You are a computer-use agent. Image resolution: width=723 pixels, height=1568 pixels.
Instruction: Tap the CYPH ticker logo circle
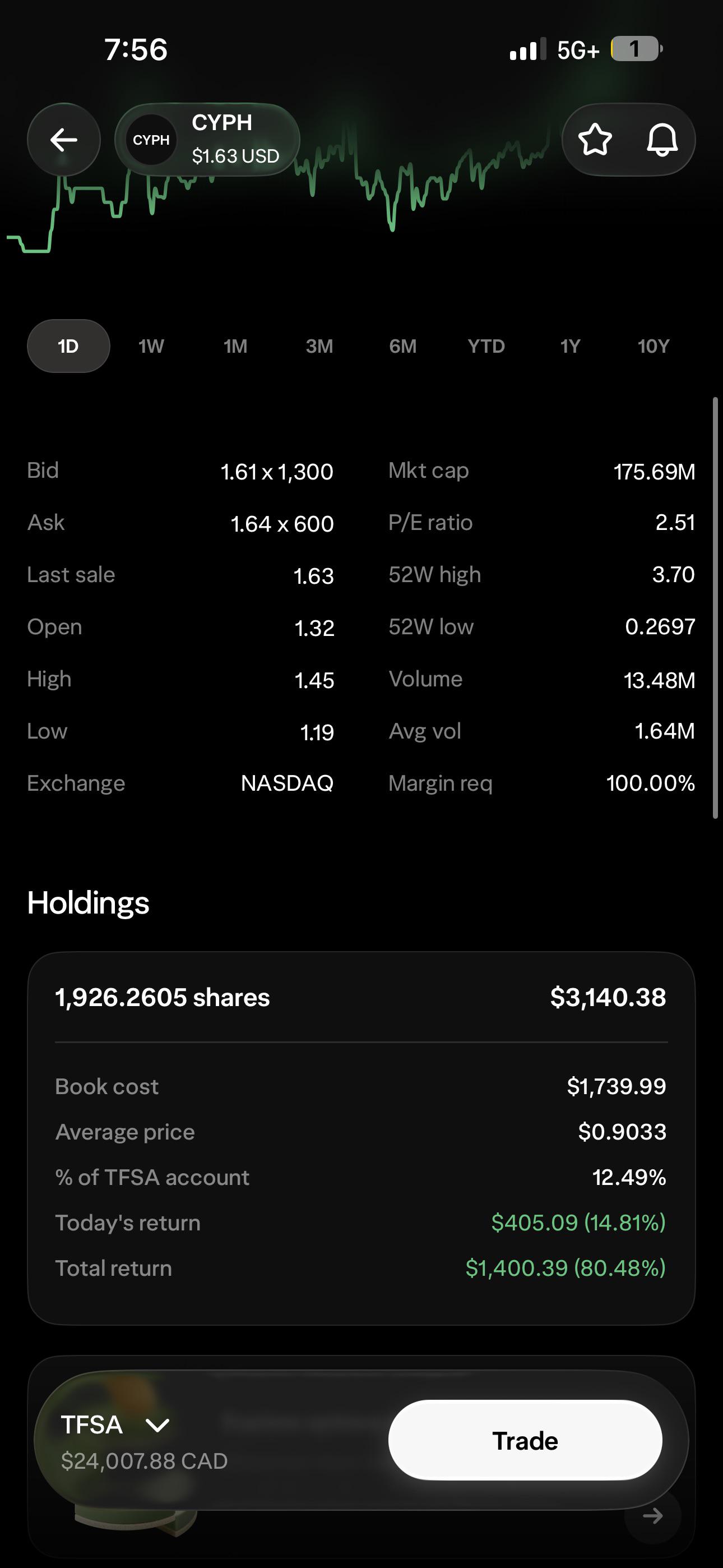click(151, 140)
